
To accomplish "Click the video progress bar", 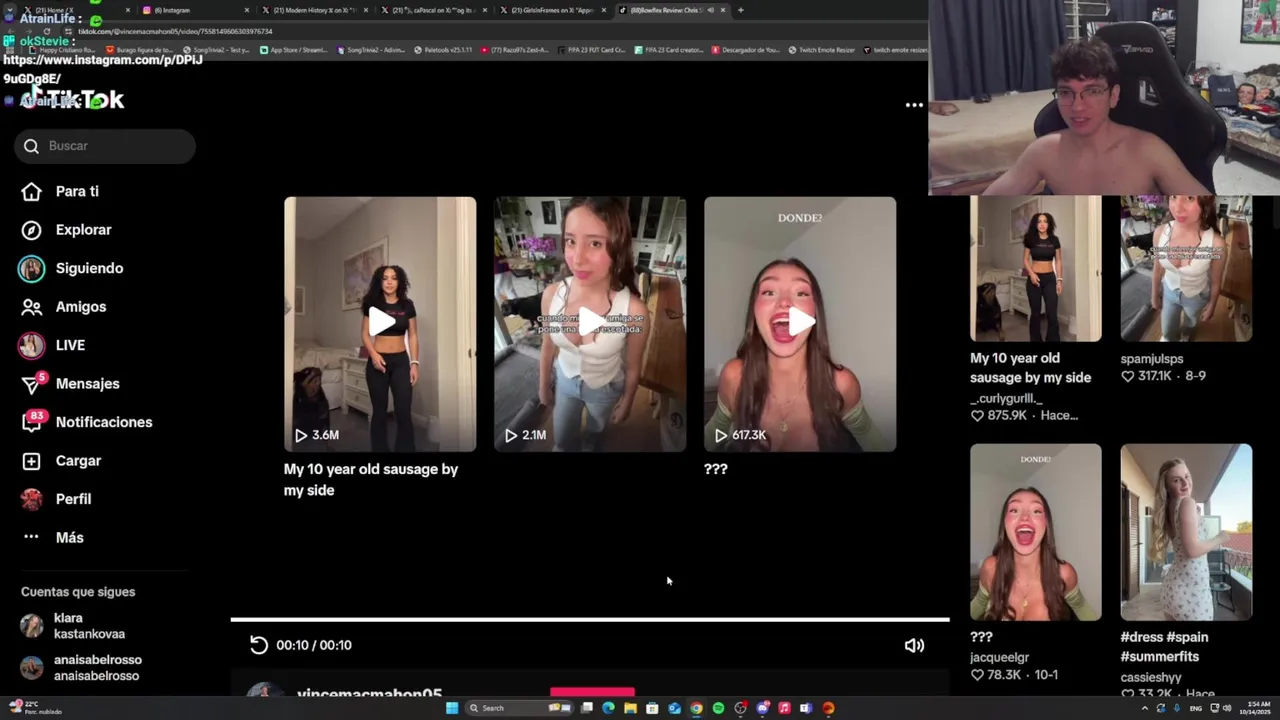I will click(590, 620).
